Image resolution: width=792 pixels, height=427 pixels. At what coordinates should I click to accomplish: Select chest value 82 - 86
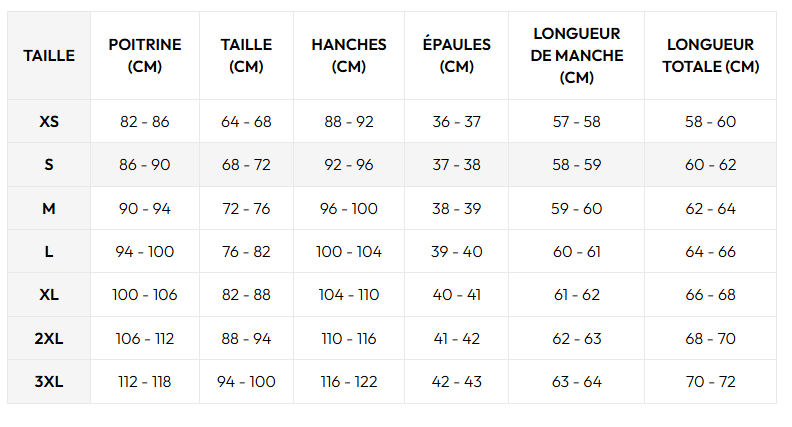(x=145, y=122)
